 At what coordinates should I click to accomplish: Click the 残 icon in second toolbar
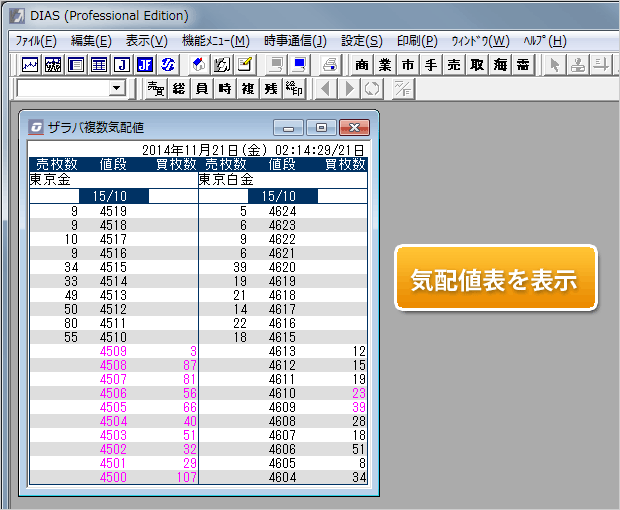coord(271,89)
